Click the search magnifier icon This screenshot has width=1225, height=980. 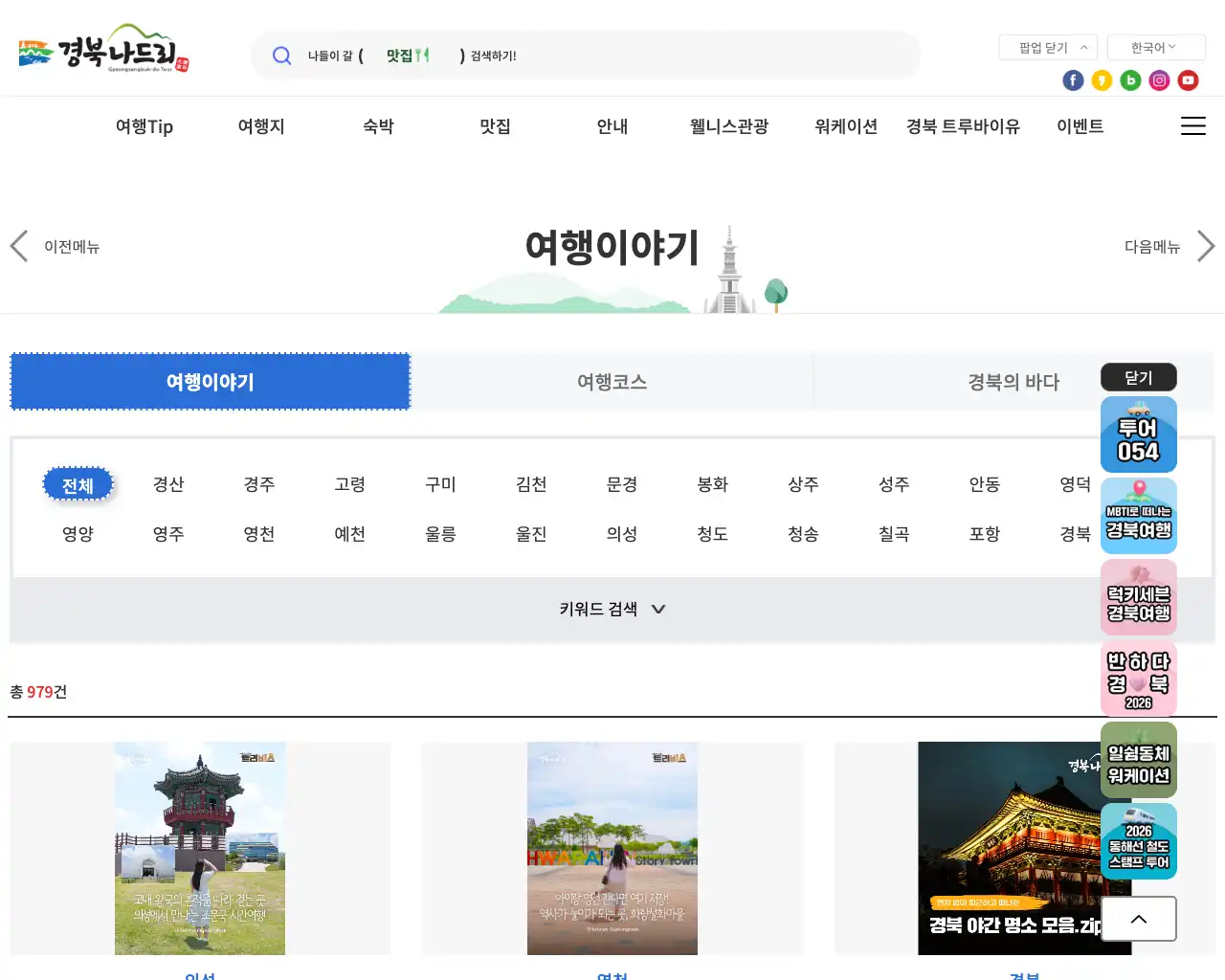(281, 56)
